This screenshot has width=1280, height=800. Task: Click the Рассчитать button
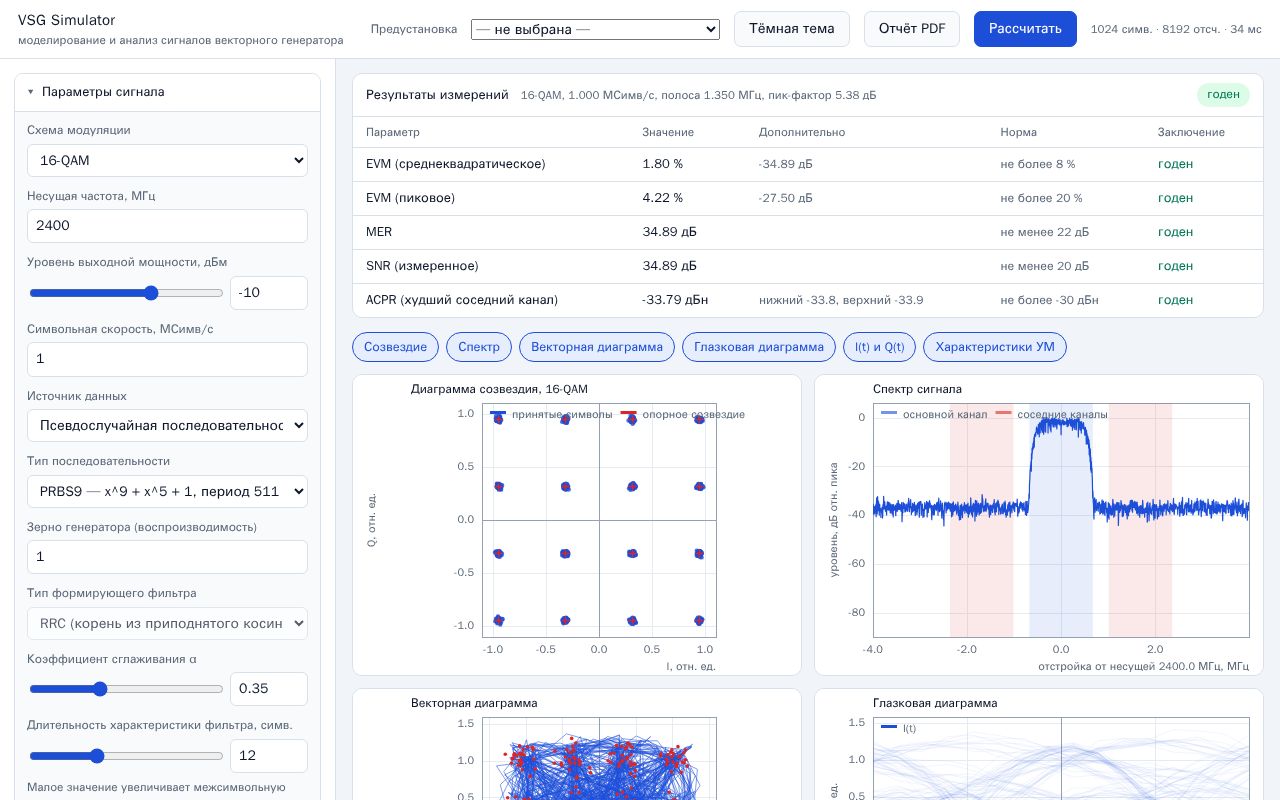click(x=1025, y=29)
